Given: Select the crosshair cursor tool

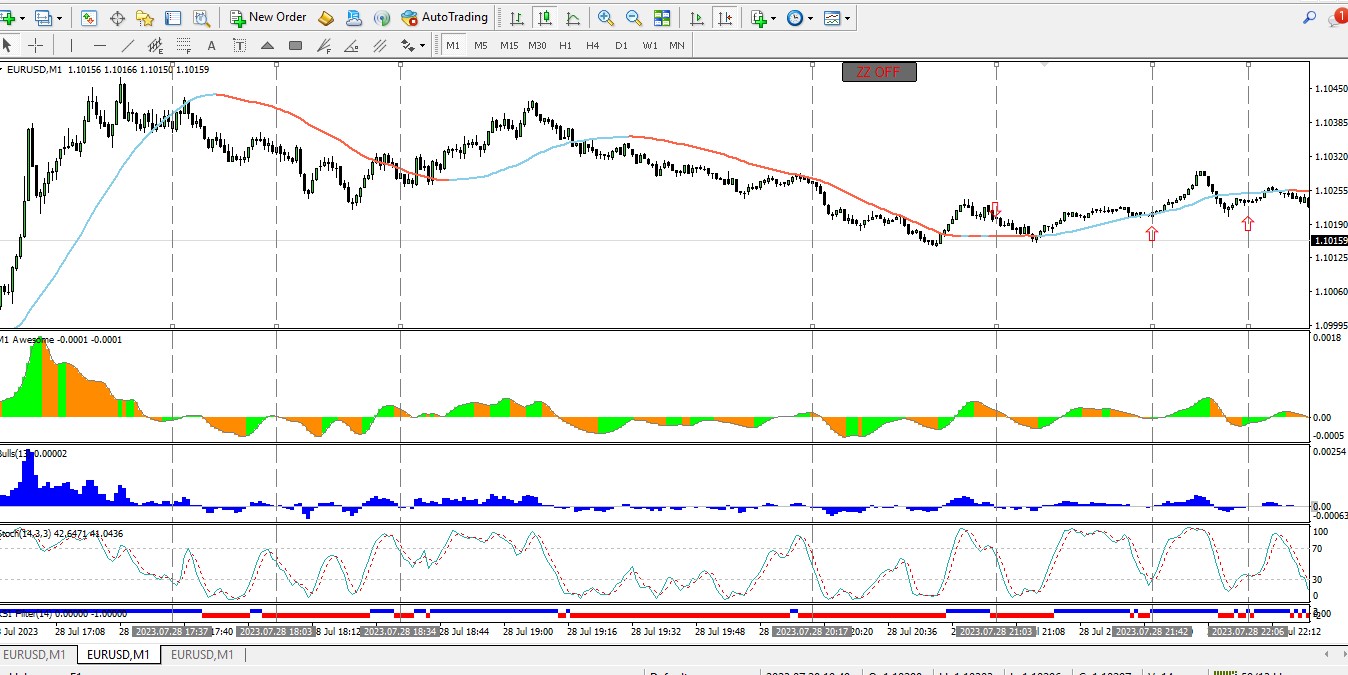Looking at the screenshot, I should pos(36,45).
